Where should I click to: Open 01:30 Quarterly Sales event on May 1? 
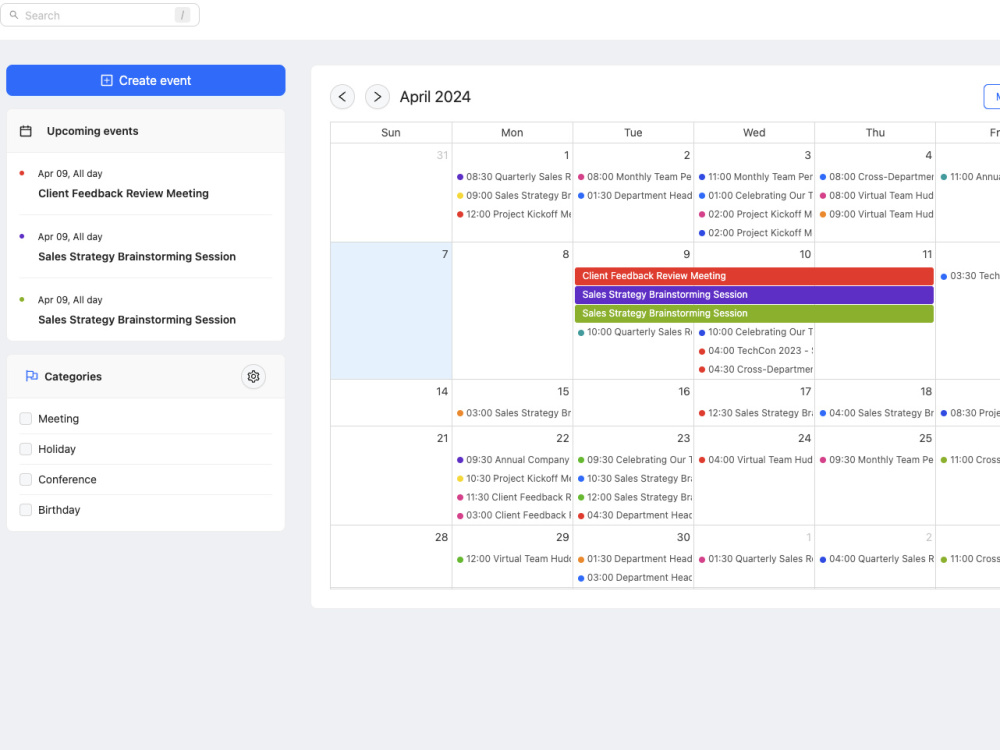coord(755,559)
